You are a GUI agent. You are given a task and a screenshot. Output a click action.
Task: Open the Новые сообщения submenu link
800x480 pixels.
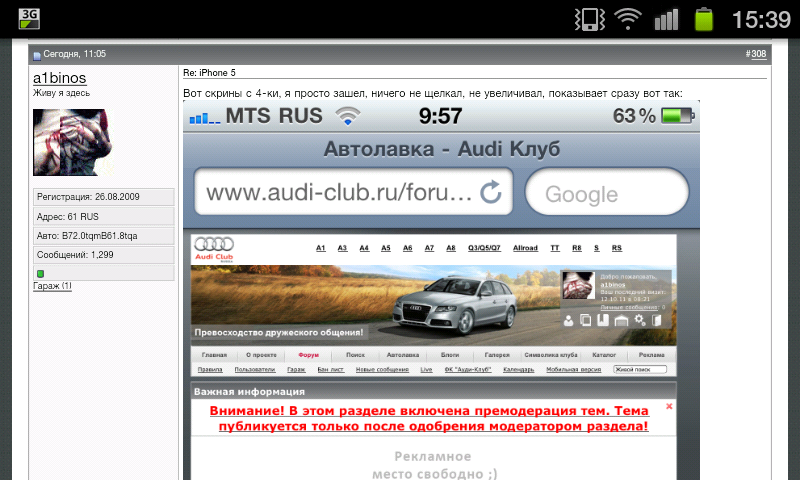point(382,369)
